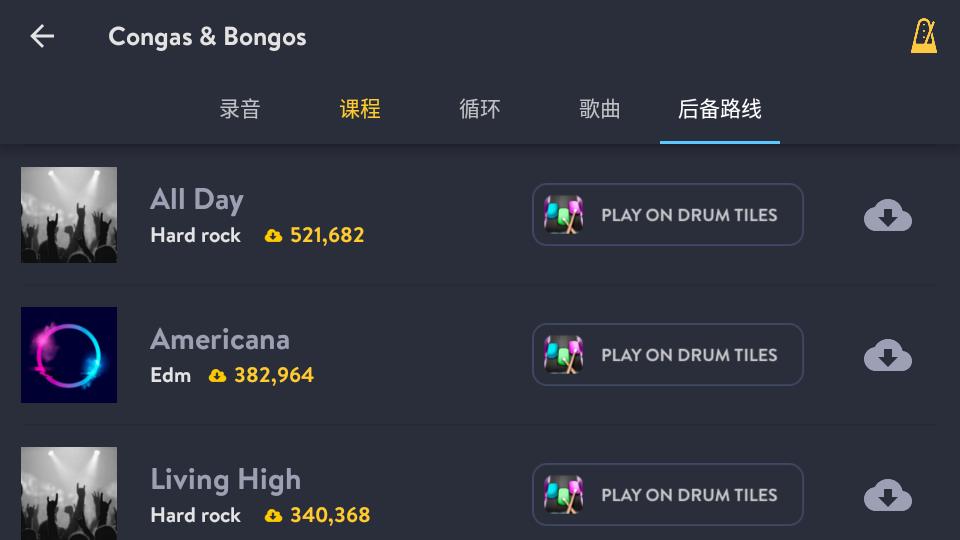Tap the All Day Drum Tiles app icon

pyautogui.click(x=564, y=215)
